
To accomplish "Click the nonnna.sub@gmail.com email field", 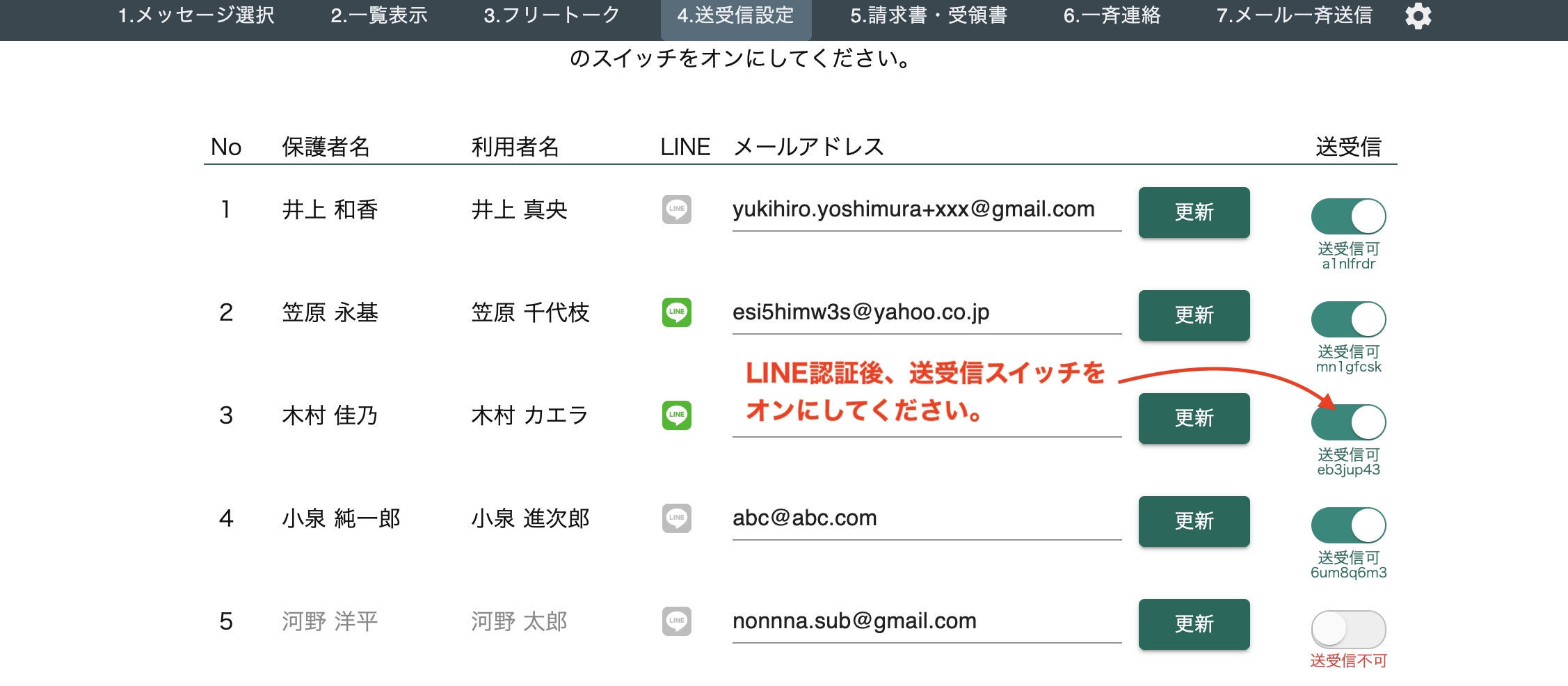I will click(925, 621).
